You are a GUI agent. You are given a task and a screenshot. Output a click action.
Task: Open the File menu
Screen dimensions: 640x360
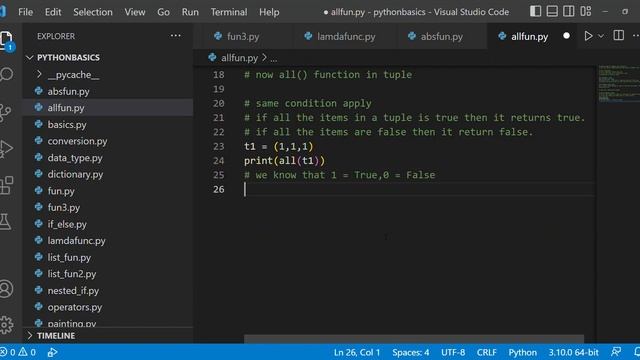(25, 12)
